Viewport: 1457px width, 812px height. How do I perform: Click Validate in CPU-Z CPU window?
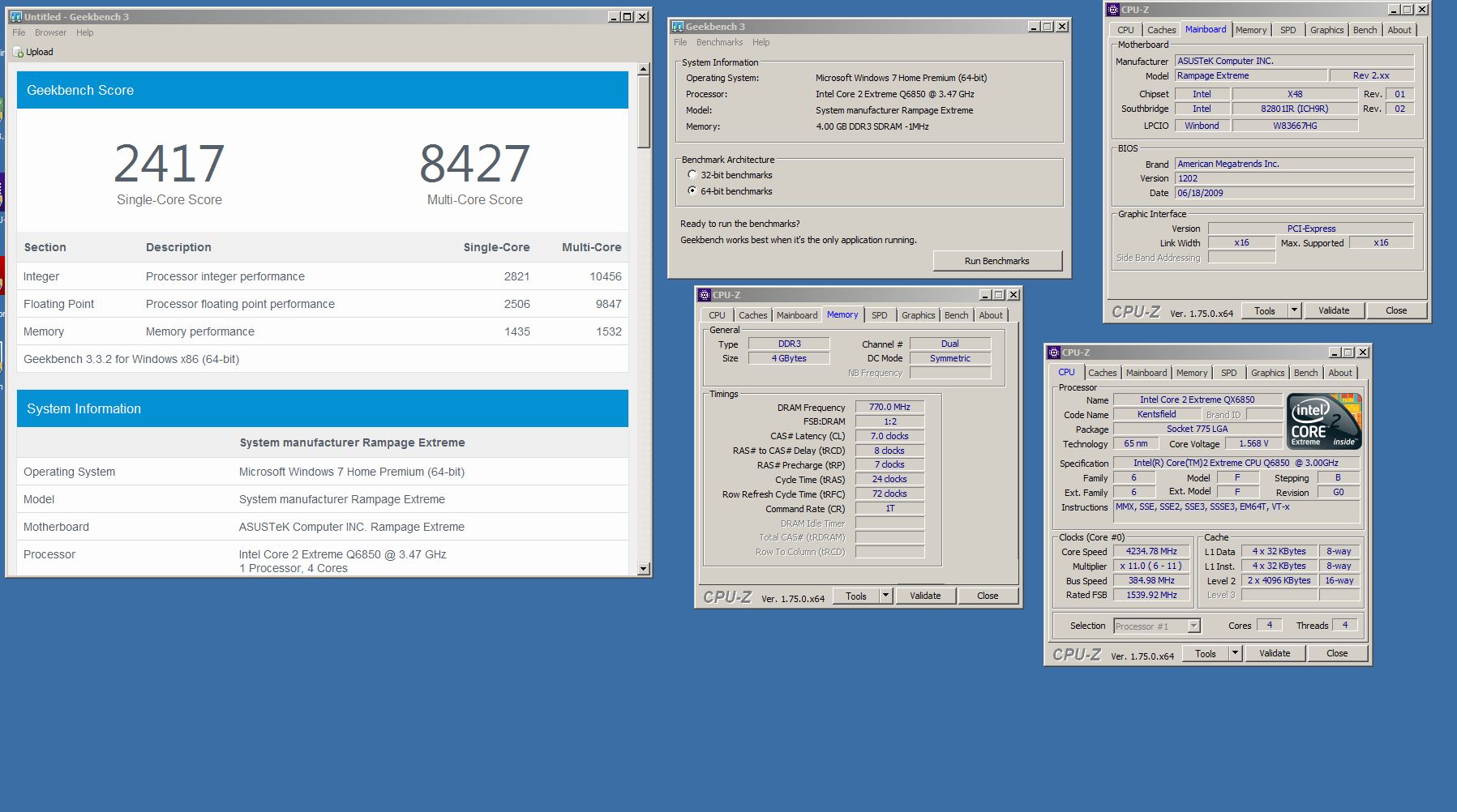1275,653
